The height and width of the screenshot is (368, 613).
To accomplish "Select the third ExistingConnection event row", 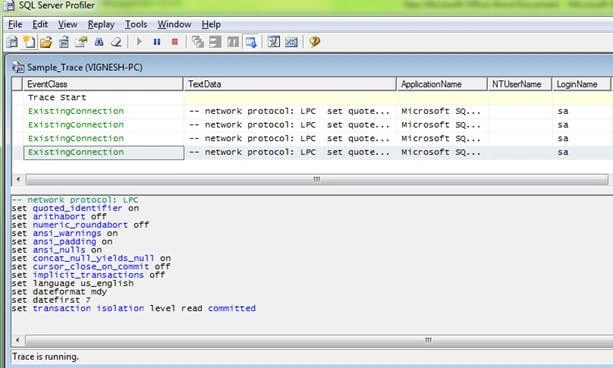I will click(311, 138).
